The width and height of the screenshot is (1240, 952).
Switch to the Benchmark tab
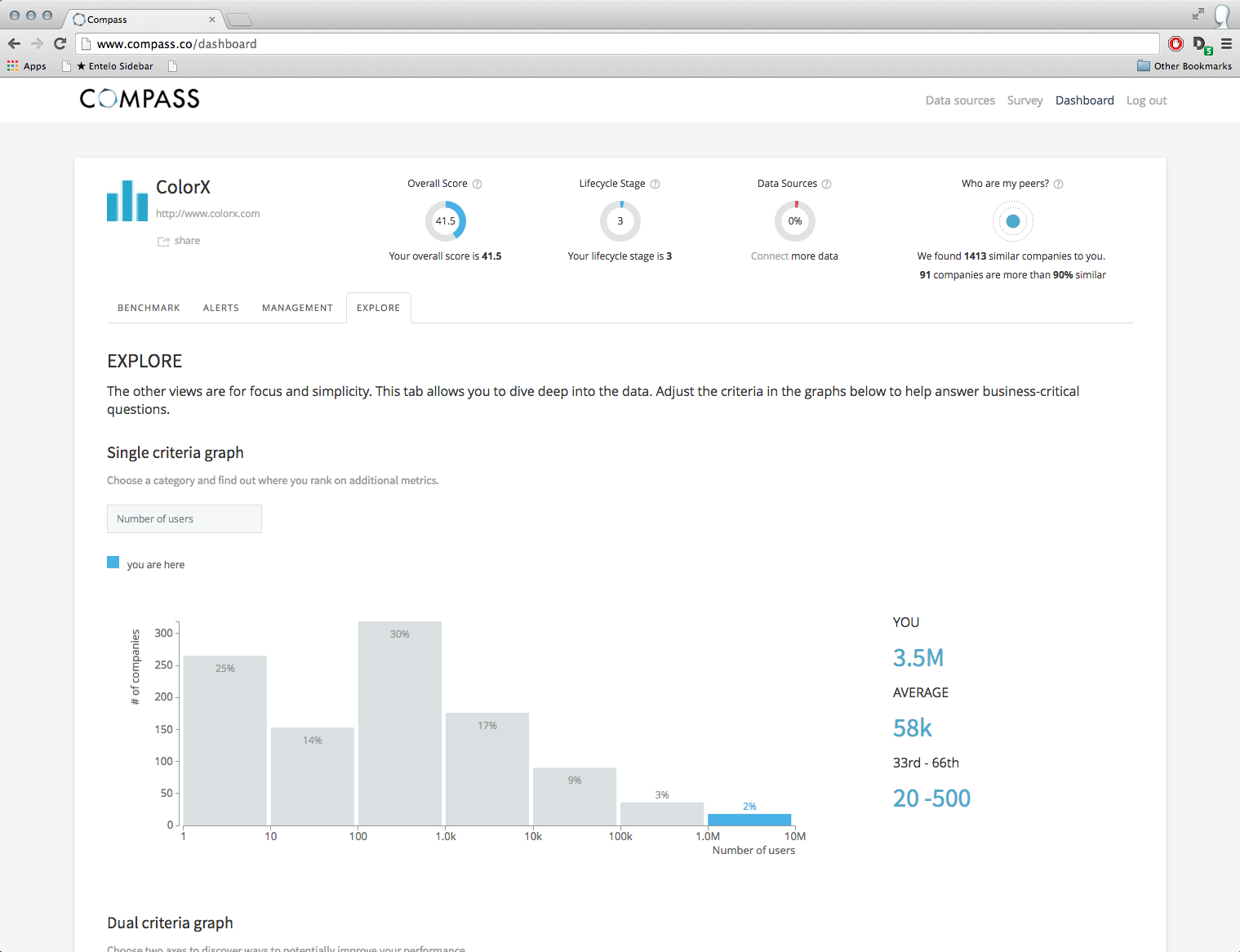pos(149,308)
